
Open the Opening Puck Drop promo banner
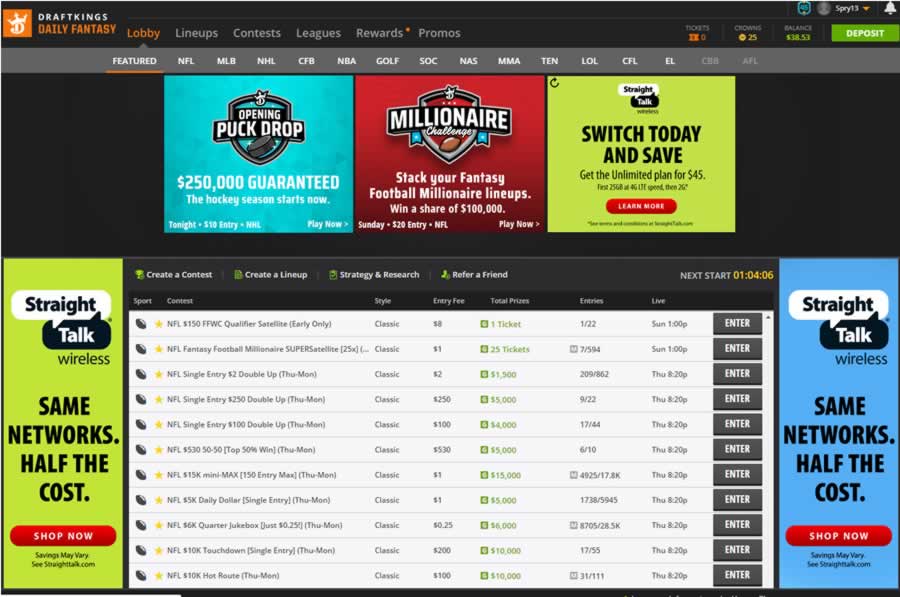[258, 154]
